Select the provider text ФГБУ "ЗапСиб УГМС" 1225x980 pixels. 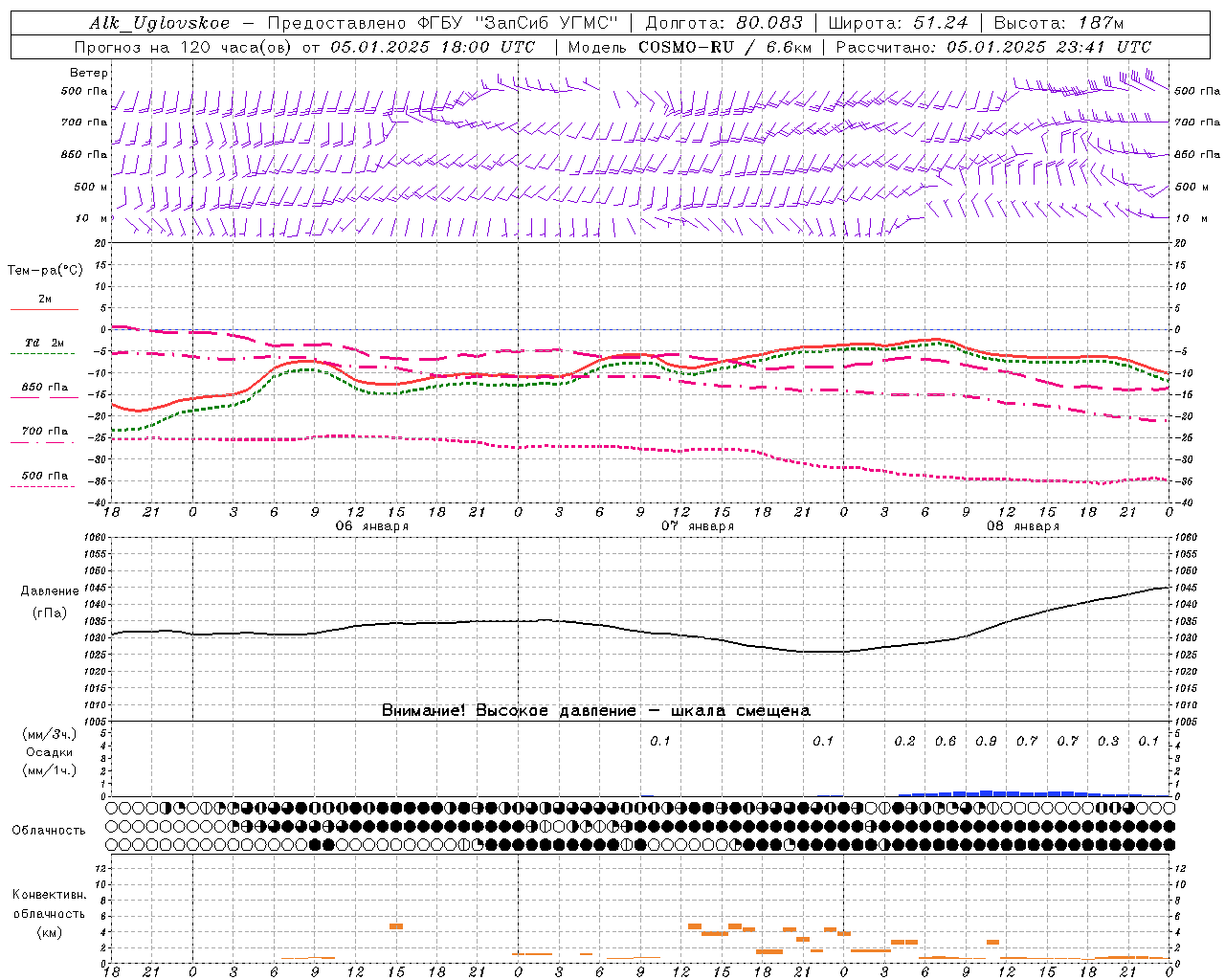[518, 23]
